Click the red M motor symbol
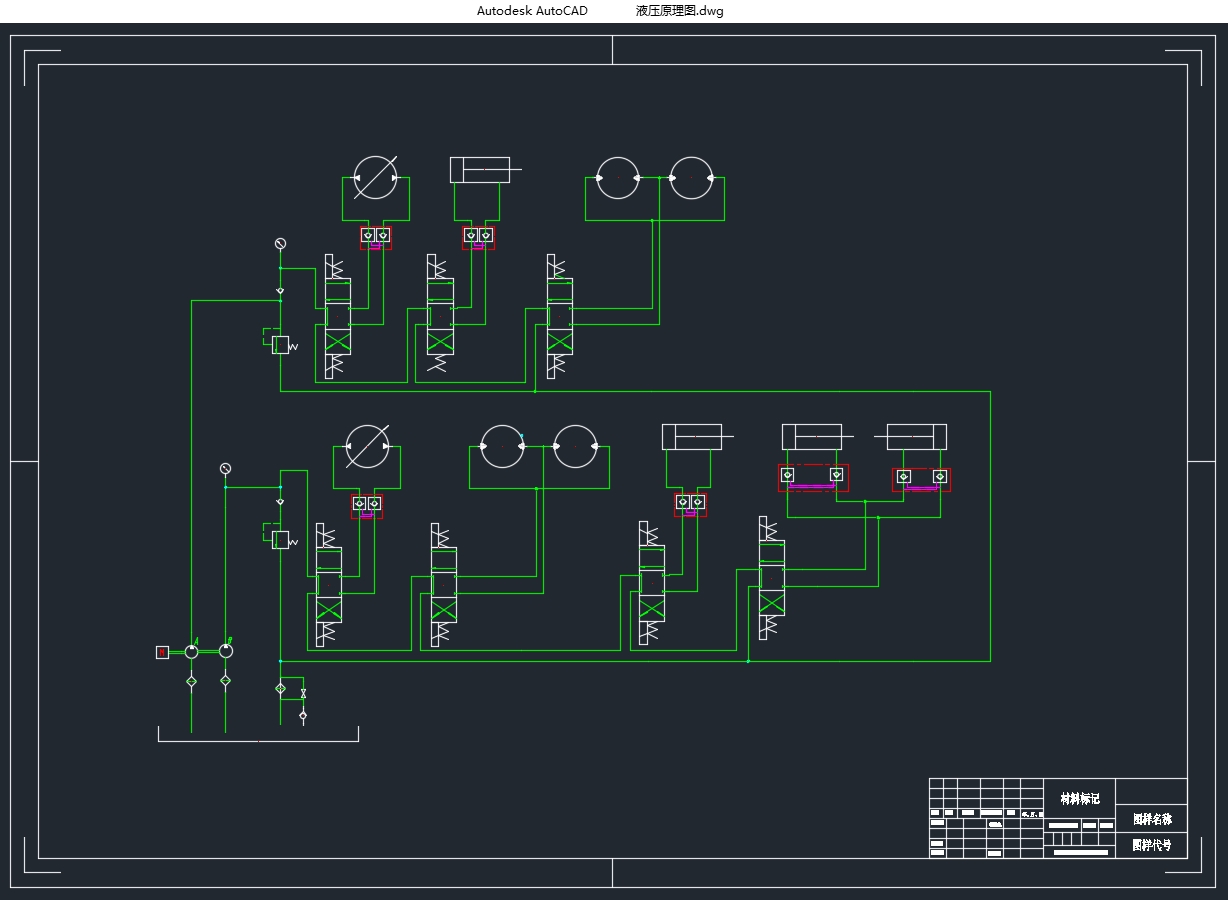This screenshot has height=900, width=1228. (x=162, y=652)
